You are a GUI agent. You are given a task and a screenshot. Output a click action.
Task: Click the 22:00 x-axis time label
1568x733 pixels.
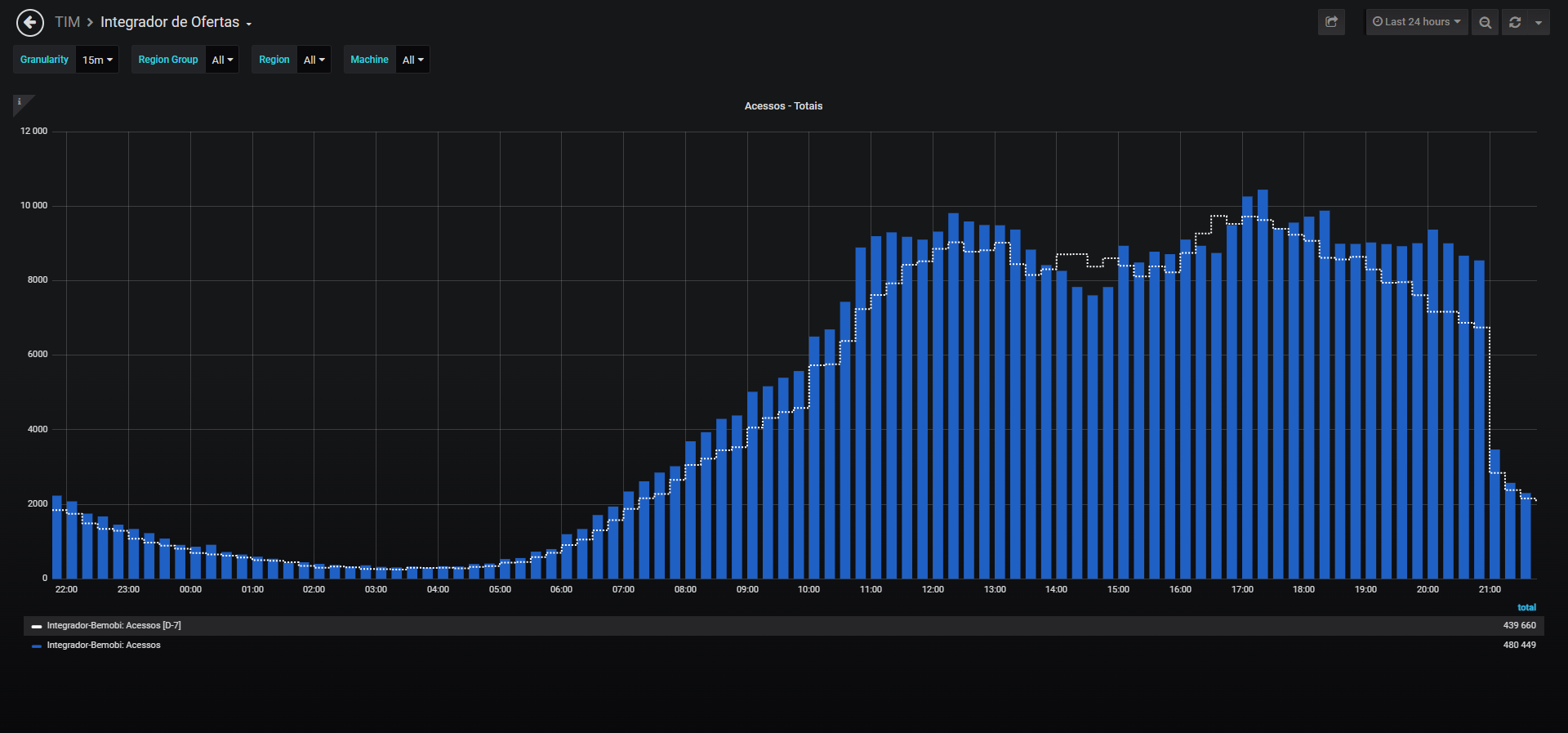(66, 590)
